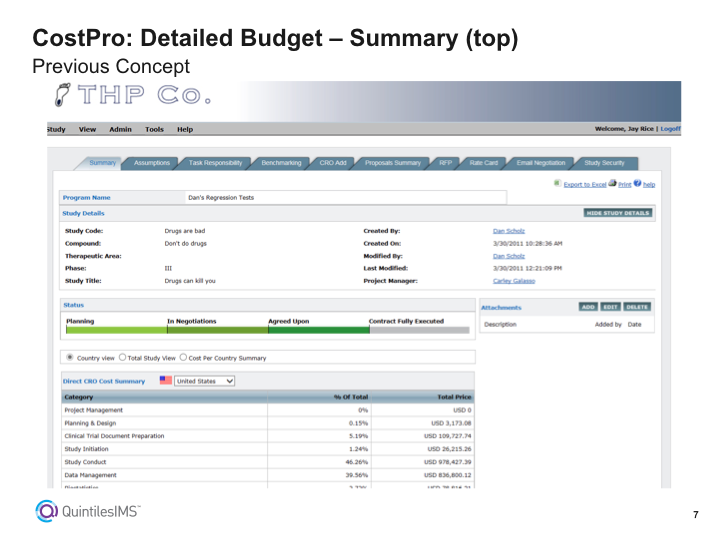
Task: Open the Created By Dan Scholz link
Action: point(509,231)
